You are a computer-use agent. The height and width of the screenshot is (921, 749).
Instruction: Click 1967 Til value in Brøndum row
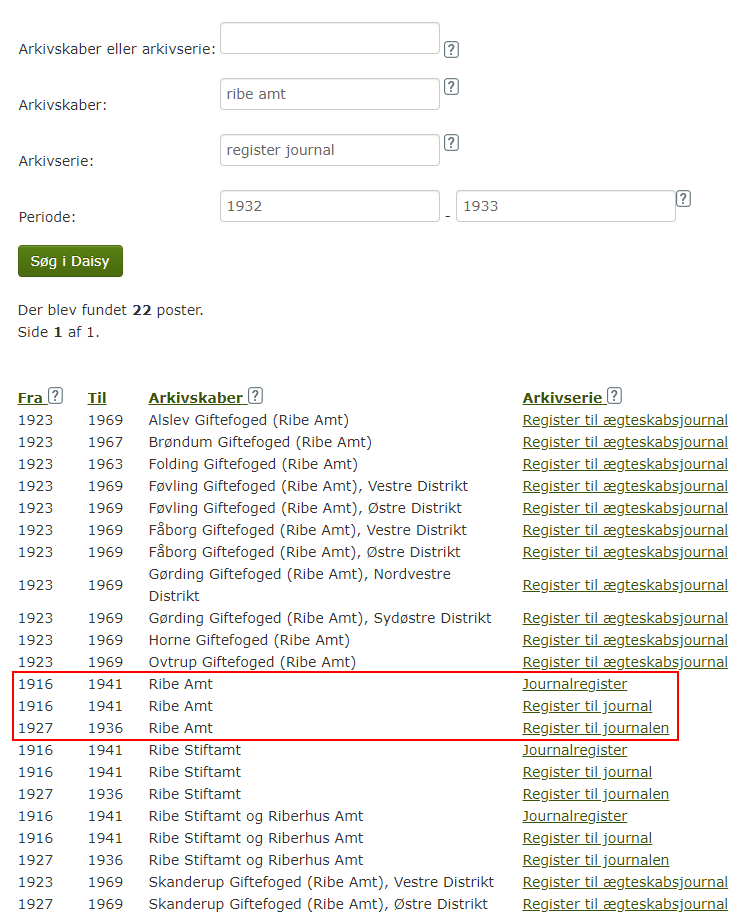[105, 442]
